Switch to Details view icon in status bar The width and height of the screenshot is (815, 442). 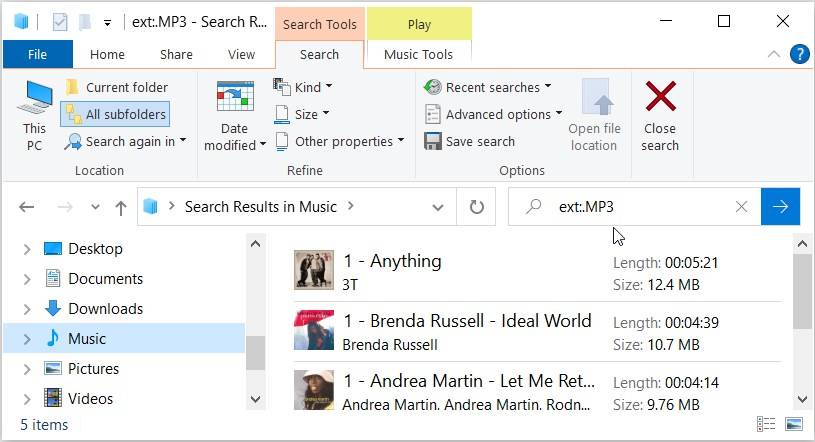pos(766,424)
